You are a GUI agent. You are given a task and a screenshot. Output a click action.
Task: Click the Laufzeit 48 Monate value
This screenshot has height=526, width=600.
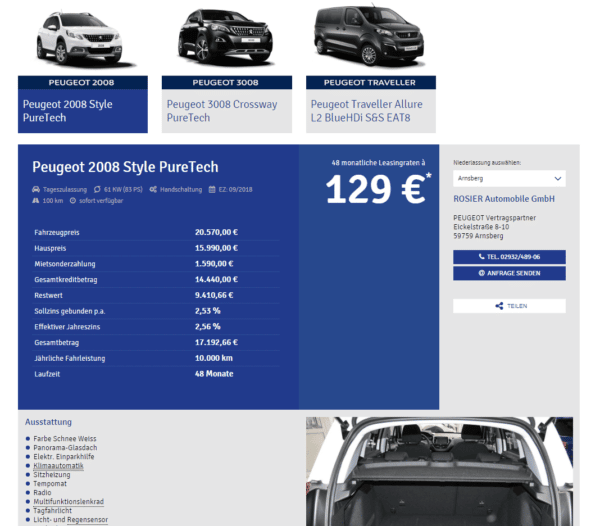tap(214, 374)
